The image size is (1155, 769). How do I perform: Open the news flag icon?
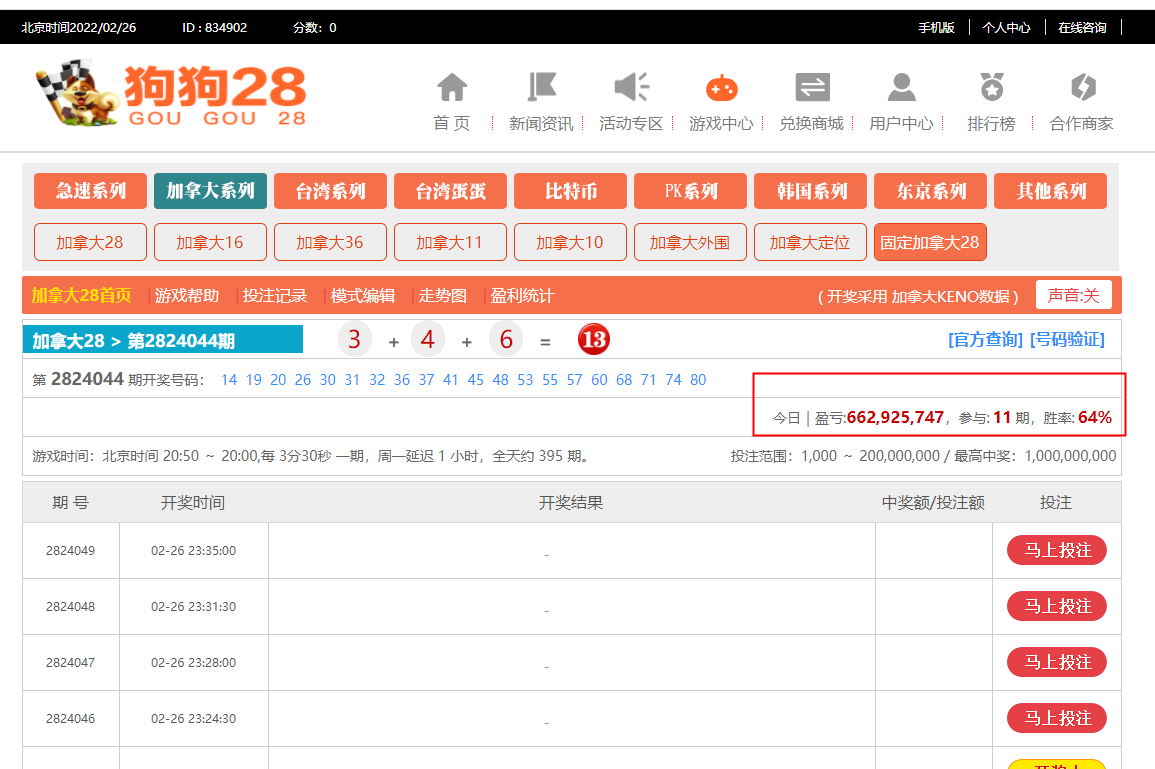(x=541, y=88)
